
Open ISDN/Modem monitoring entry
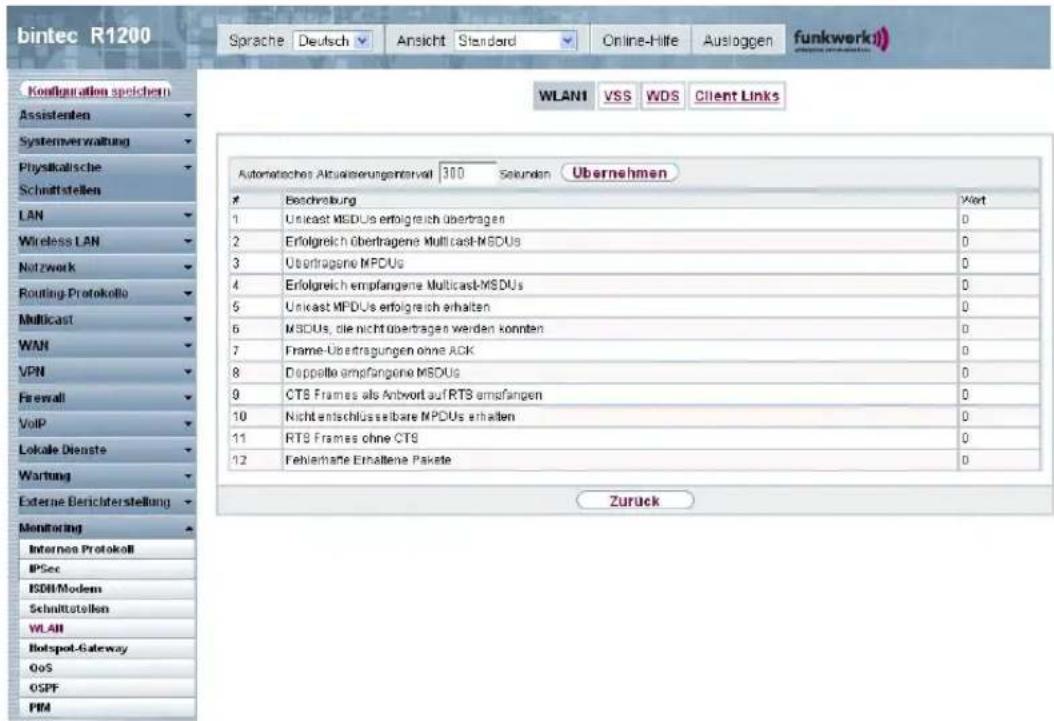pos(108,589)
